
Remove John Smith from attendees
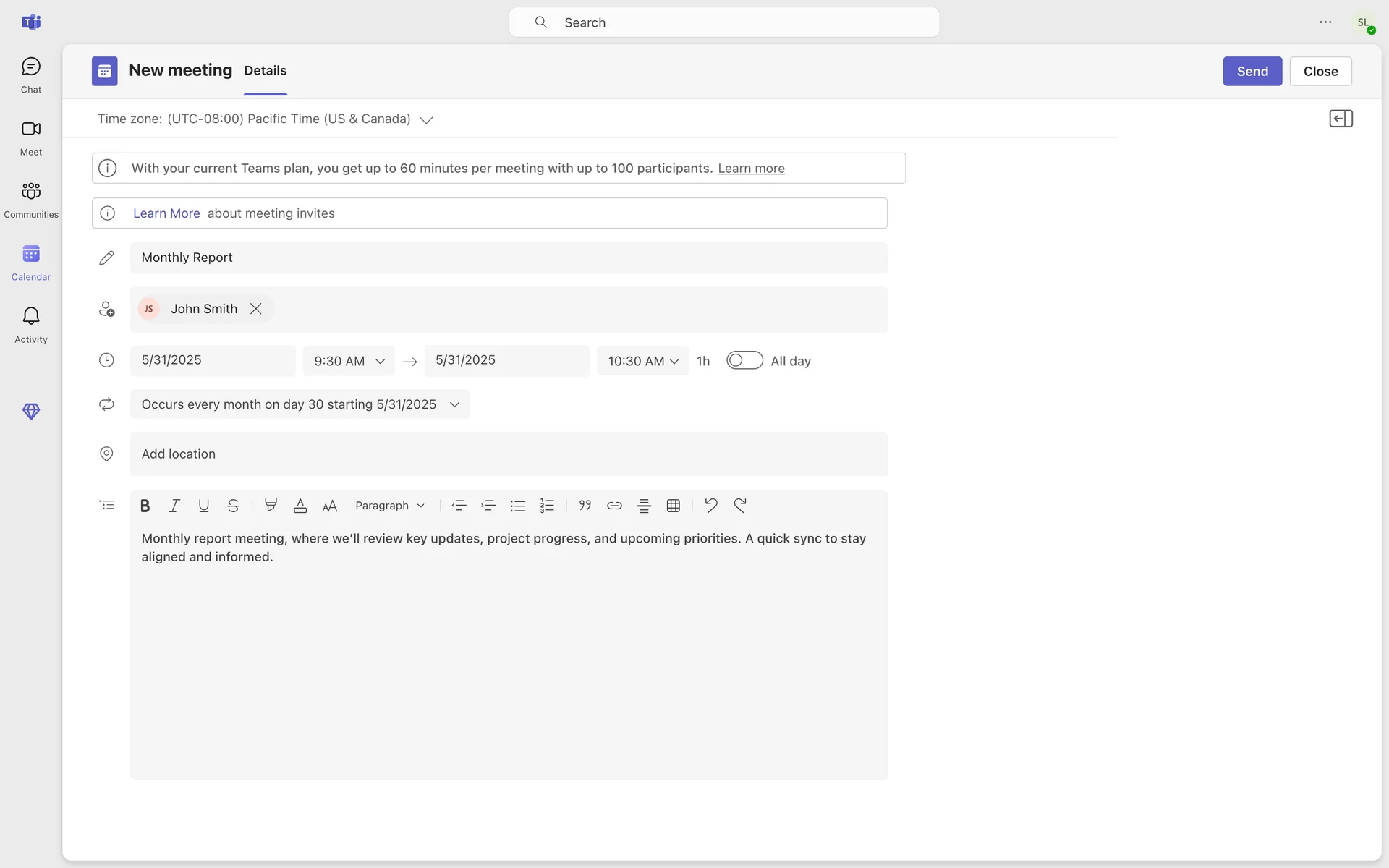coord(255,309)
